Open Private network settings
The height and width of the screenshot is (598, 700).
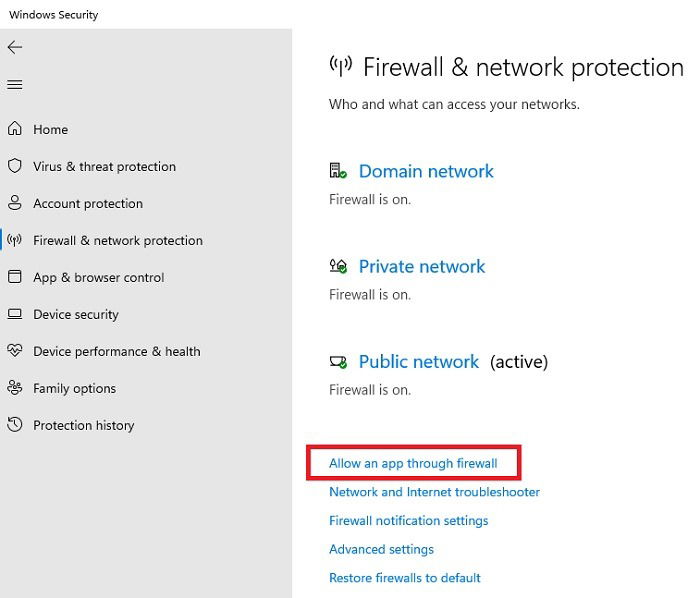point(422,267)
